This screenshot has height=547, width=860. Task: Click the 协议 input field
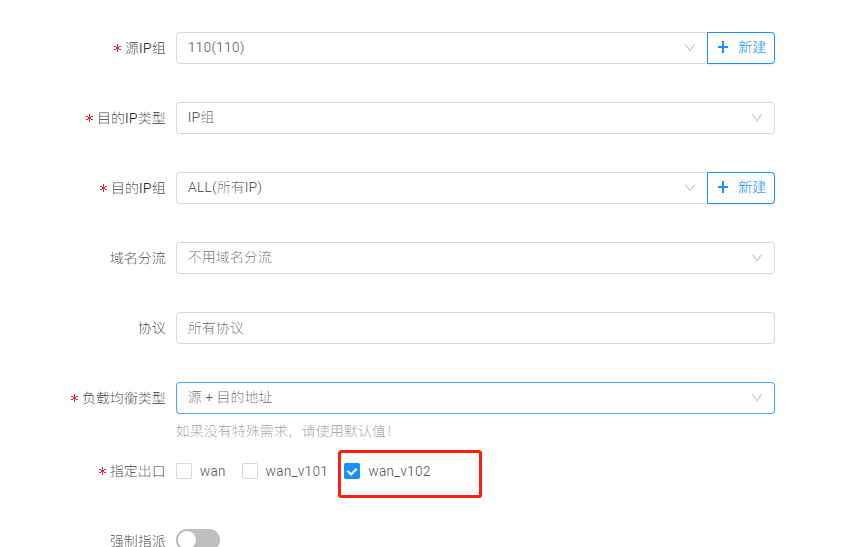coord(475,328)
